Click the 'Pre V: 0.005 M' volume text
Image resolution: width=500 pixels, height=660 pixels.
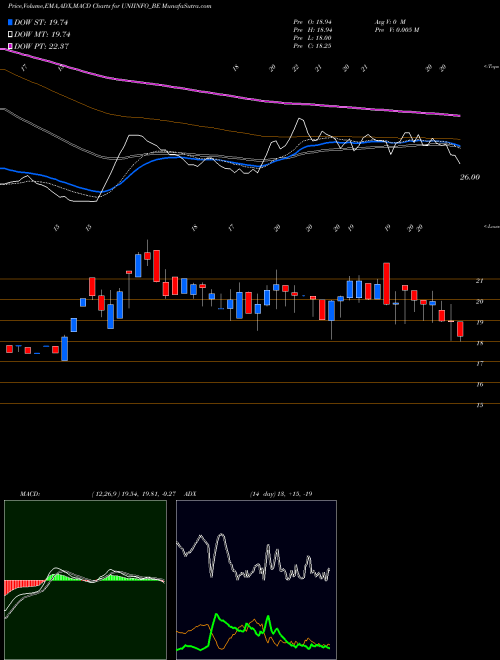(x=396, y=29)
